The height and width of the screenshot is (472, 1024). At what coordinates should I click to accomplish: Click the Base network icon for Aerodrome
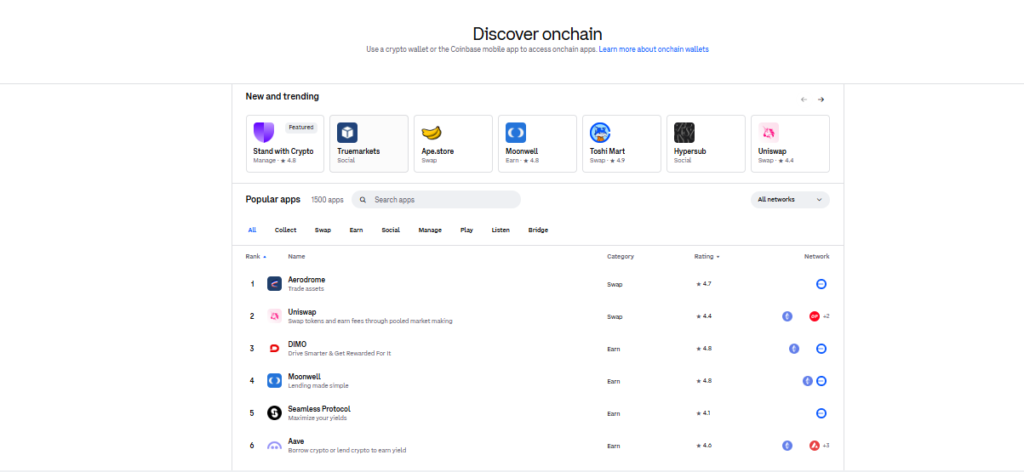[822, 284]
